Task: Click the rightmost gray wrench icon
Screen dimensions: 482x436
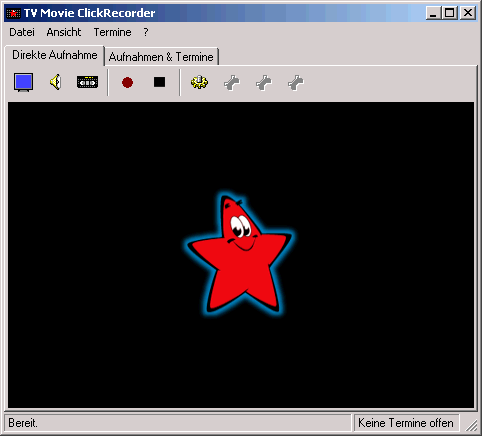Action: (296, 83)
